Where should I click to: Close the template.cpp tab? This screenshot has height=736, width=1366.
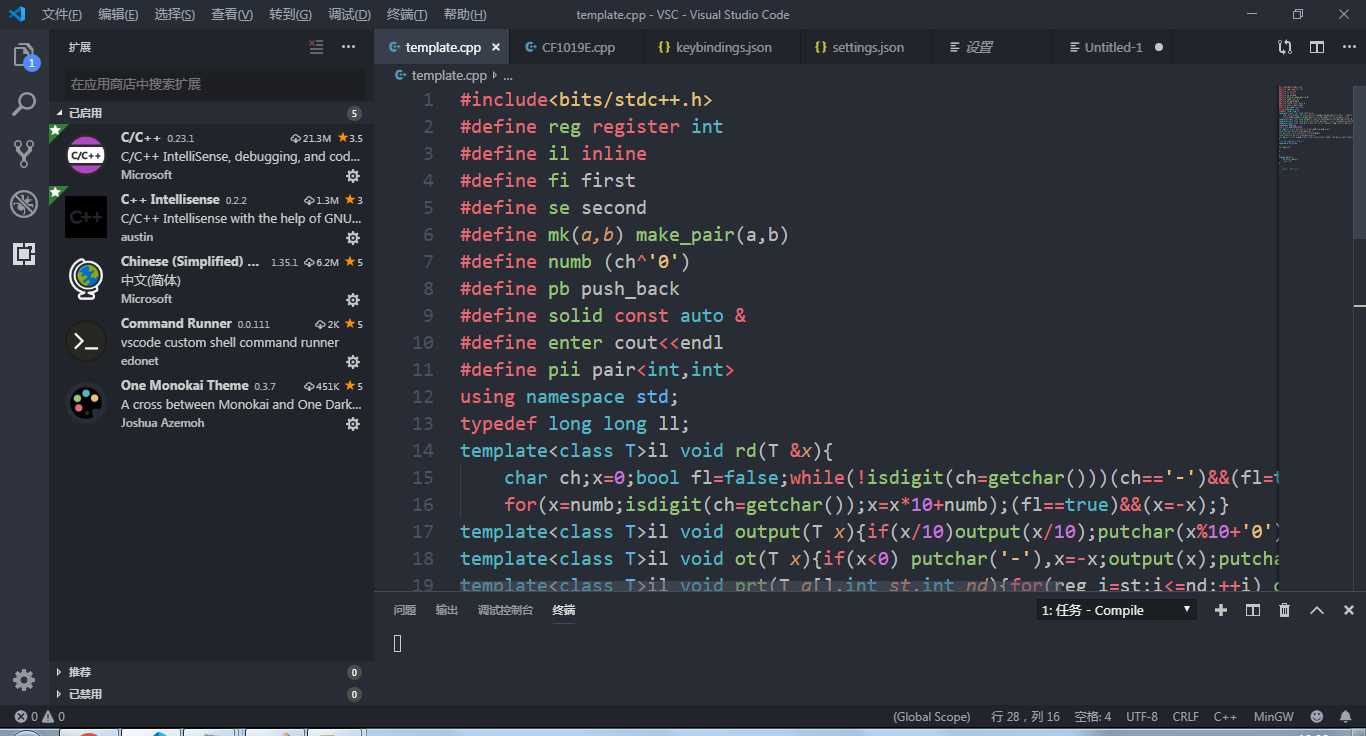coord(496,47)
